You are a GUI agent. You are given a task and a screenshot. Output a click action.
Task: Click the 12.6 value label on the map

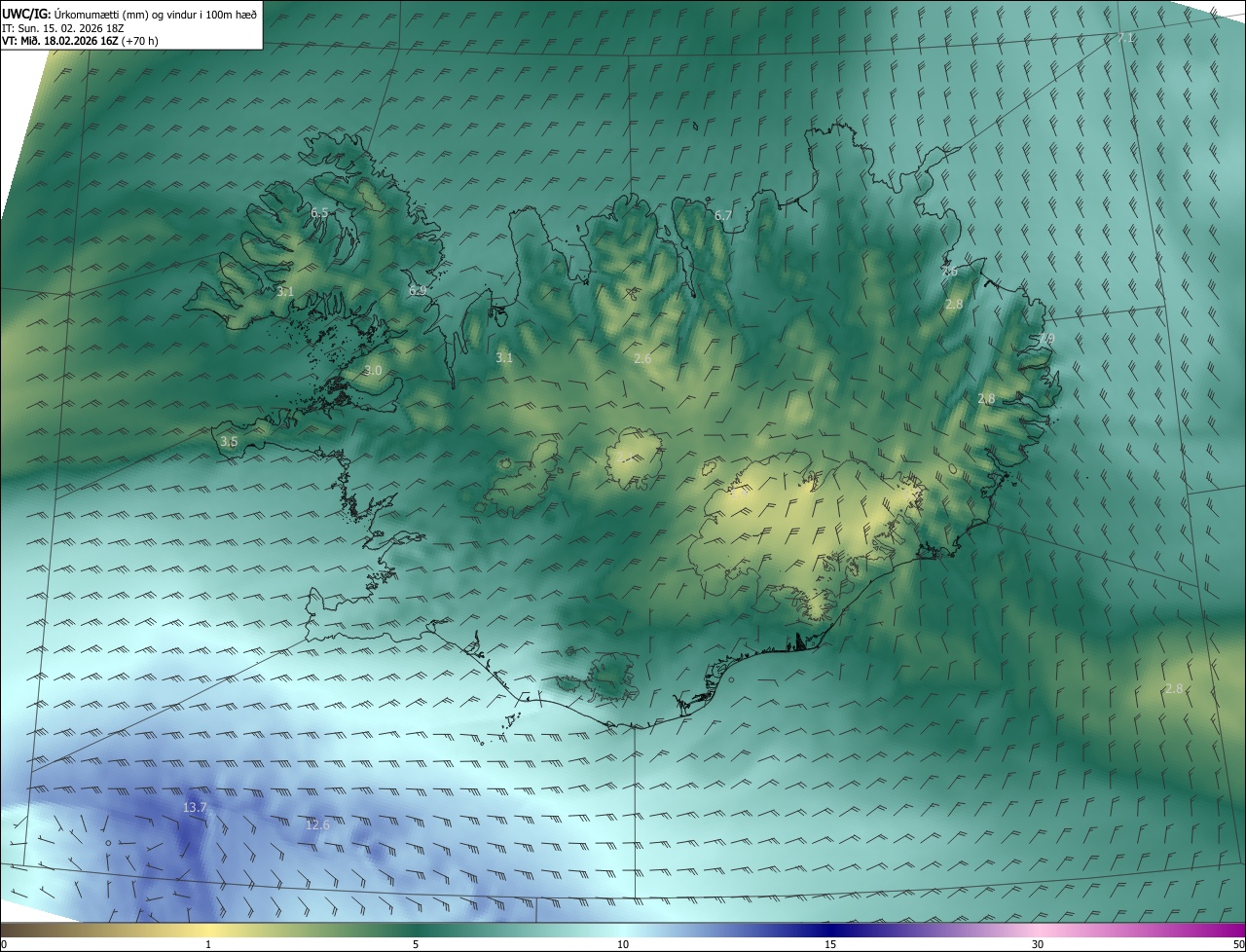(318, 825)
